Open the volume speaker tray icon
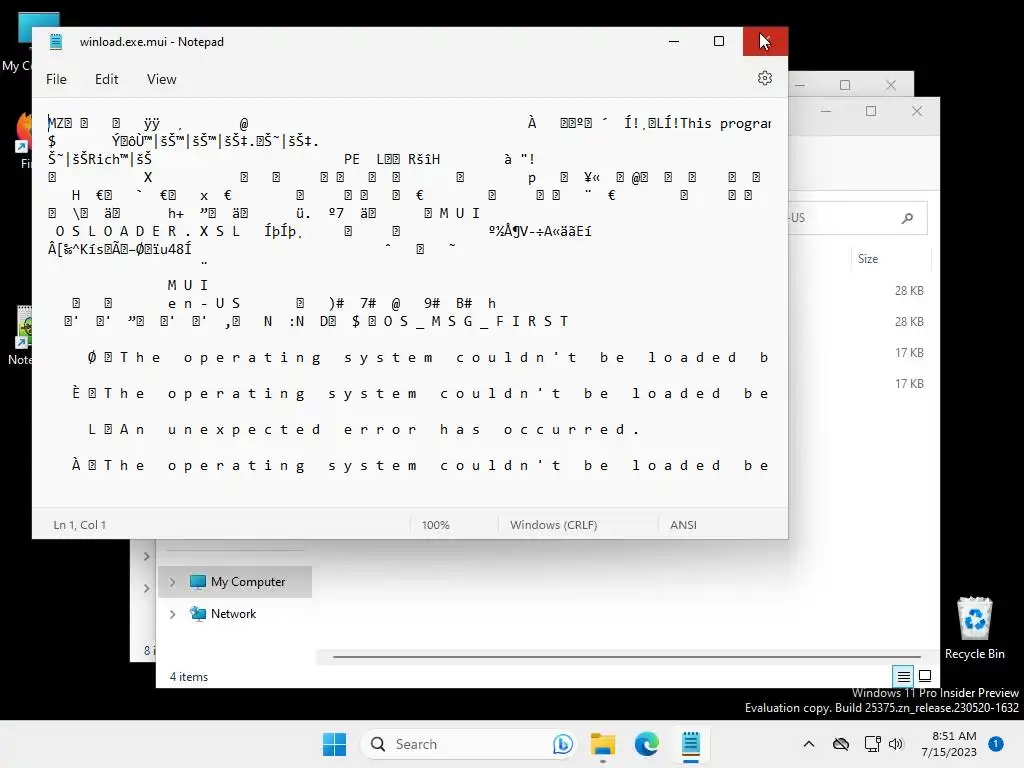This screenshot has height=768, width=1024. click(x=896, y=744)
